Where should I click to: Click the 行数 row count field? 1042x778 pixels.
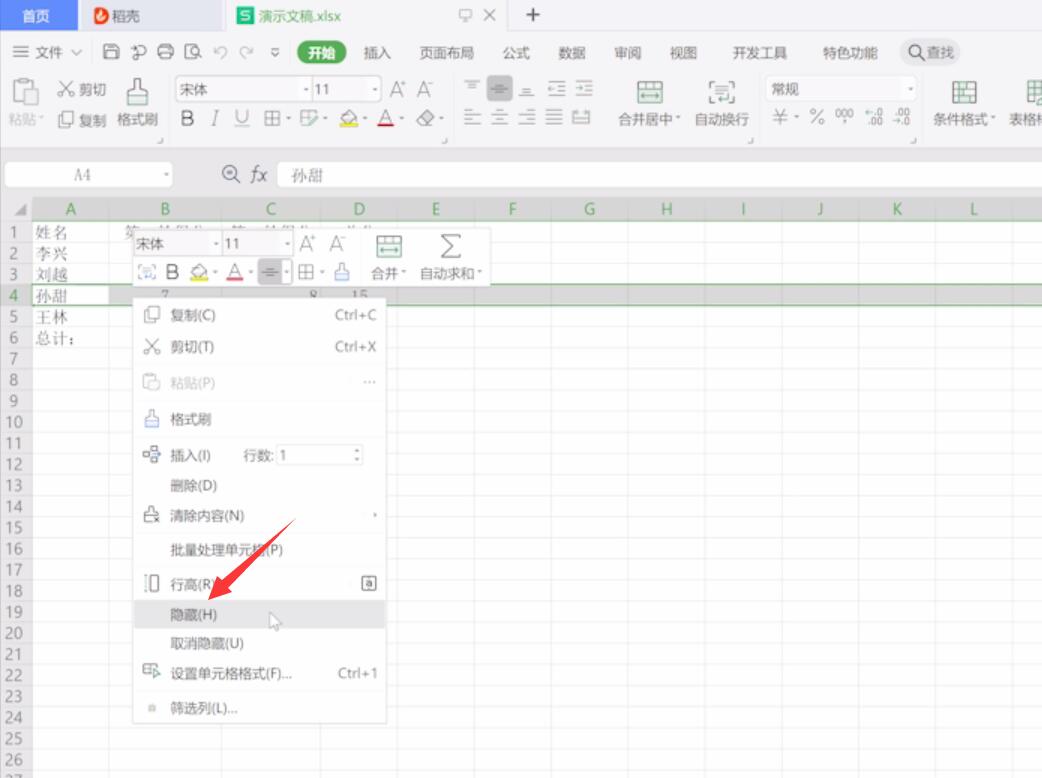pyautogui.click(x=320, y=455)
